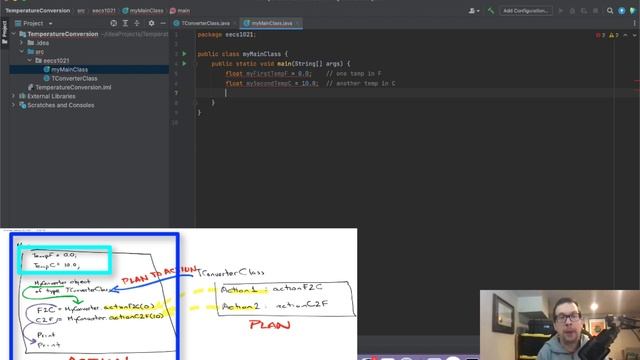Screen dimensions: 640x360
Task: Click the teal shield icon at top right
Action: (633, 11)
